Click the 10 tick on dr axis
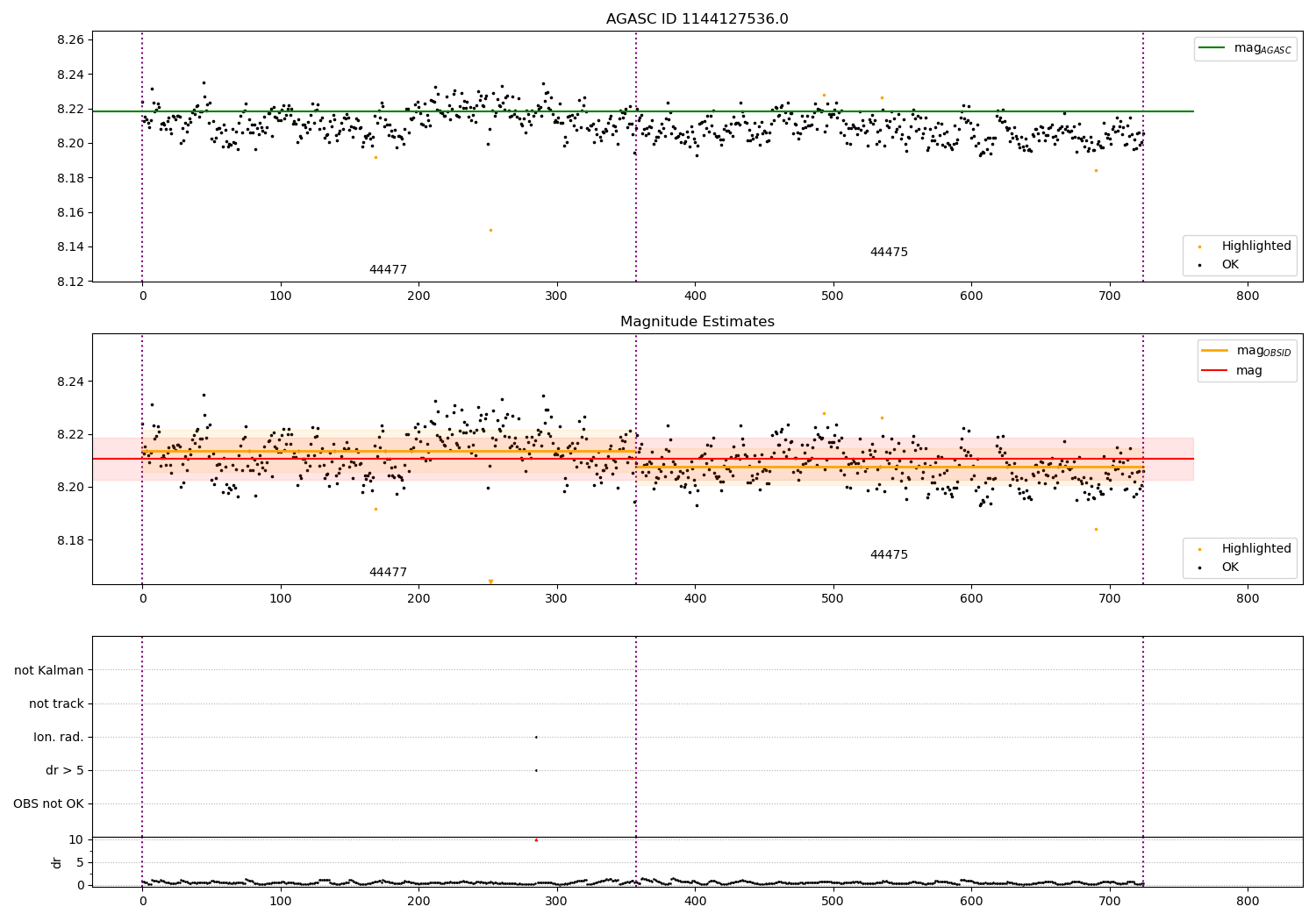The image size is (1316, 921). pos(76,839)
